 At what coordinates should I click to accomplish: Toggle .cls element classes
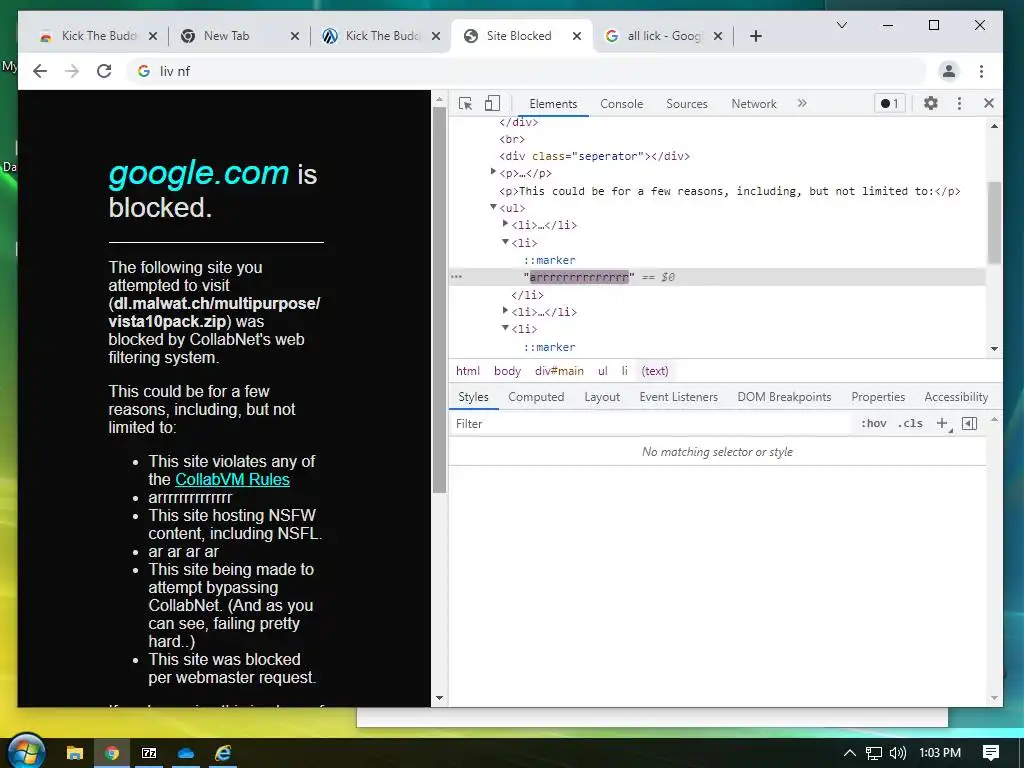[910, 423]
